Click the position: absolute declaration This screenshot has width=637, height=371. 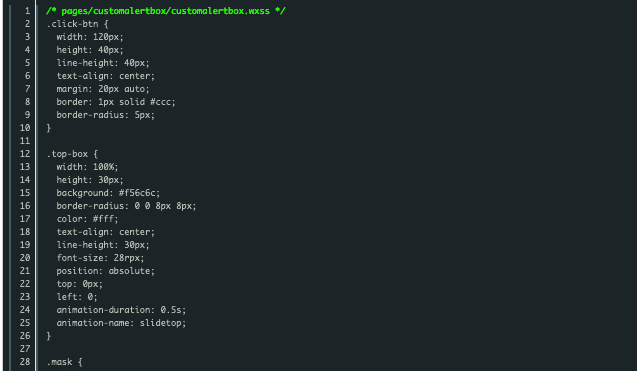click(x=106, y=271)
